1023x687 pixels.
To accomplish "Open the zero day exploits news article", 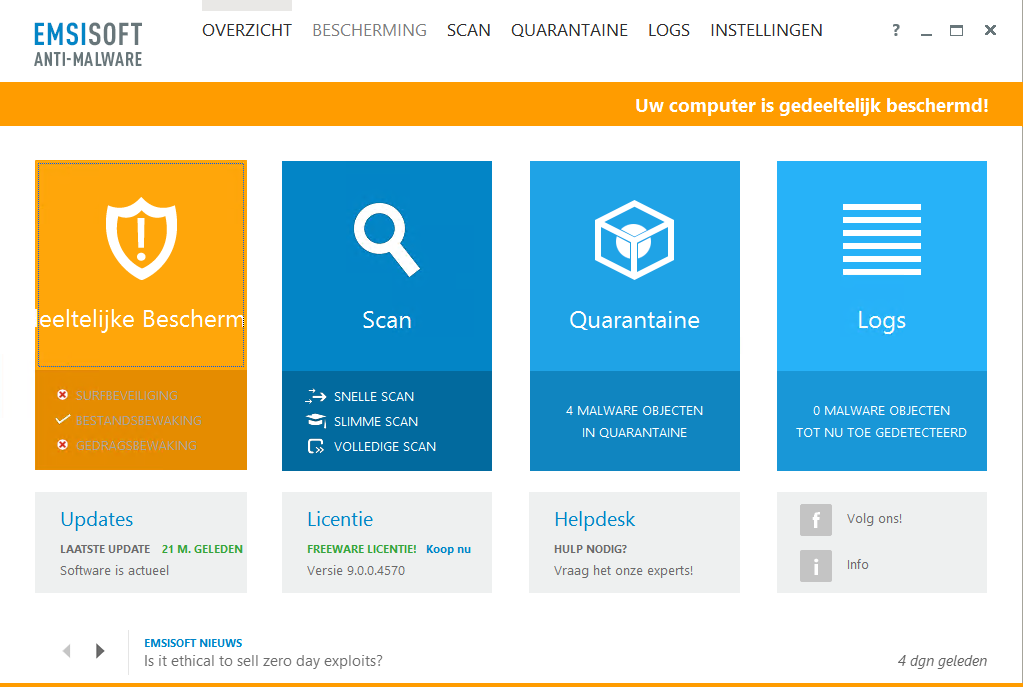I will click(263, 661).
